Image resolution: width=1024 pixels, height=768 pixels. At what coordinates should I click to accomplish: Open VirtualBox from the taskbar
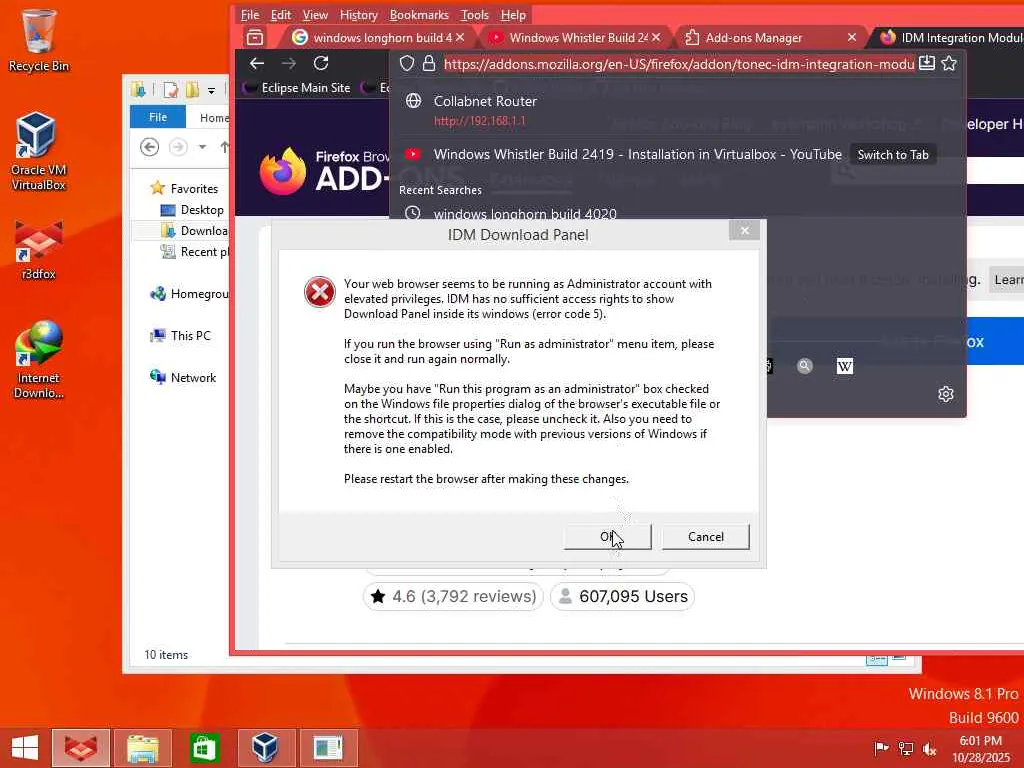tap(265, 748)
